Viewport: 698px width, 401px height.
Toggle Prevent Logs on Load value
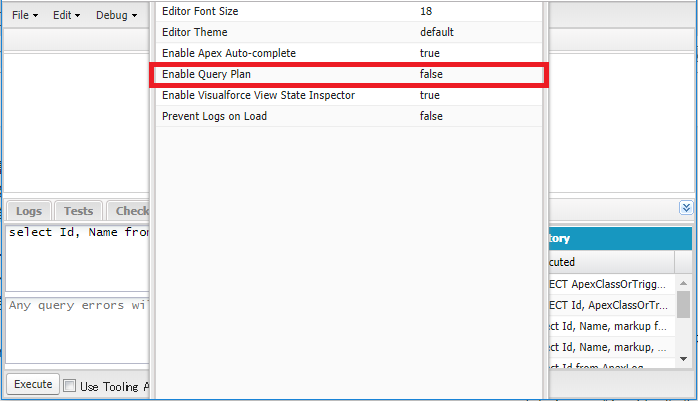click(x=431, y=116)
